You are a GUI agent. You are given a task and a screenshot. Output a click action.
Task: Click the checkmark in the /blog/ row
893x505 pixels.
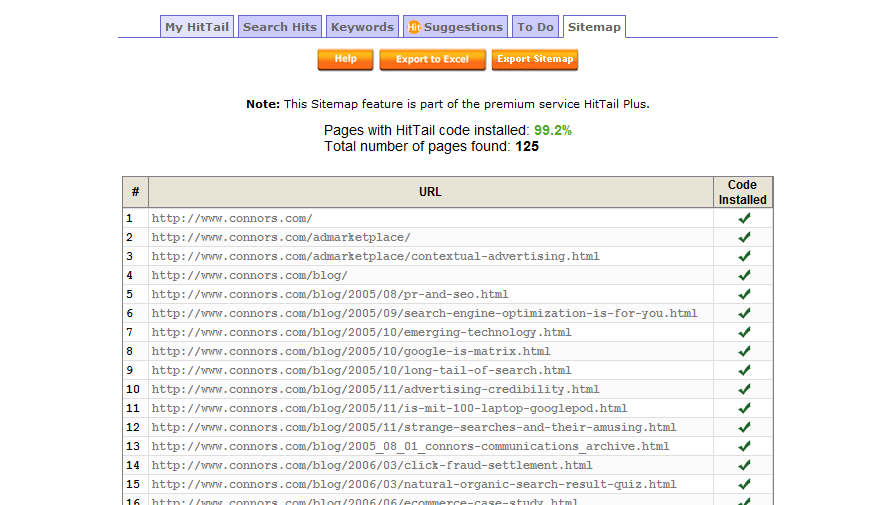click(x=744, y=275)
